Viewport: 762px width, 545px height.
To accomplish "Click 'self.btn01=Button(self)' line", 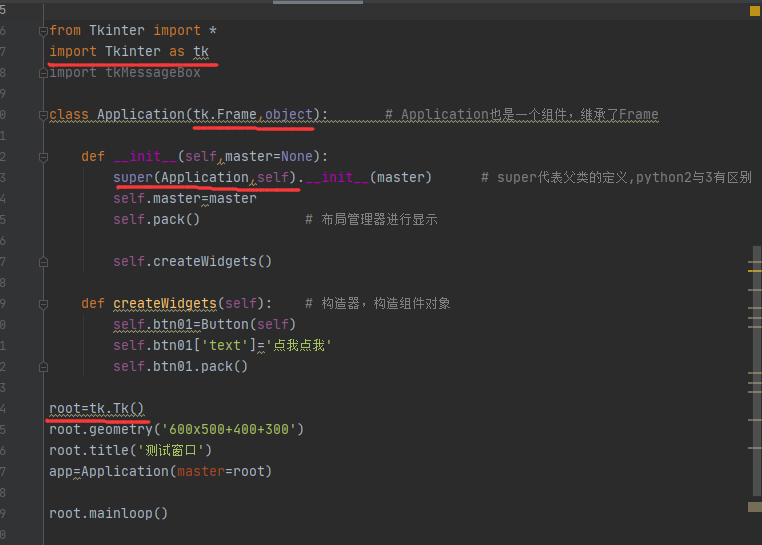I will pyautogui.click(x=205, y=324).
